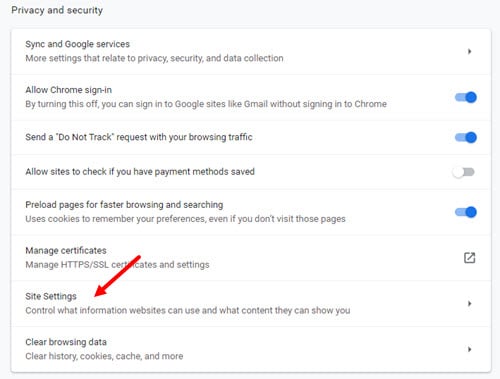Click Privacy and security heading
This screenshot has height=379, width=500.
click(57, 10)
